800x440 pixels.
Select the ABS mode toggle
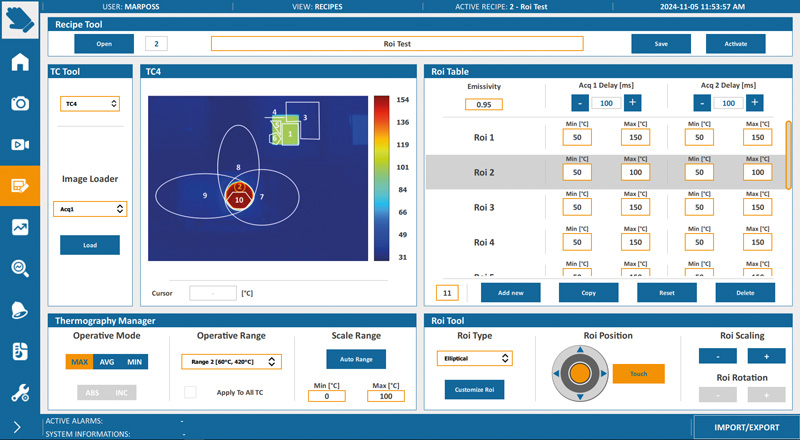pos(92,393)
